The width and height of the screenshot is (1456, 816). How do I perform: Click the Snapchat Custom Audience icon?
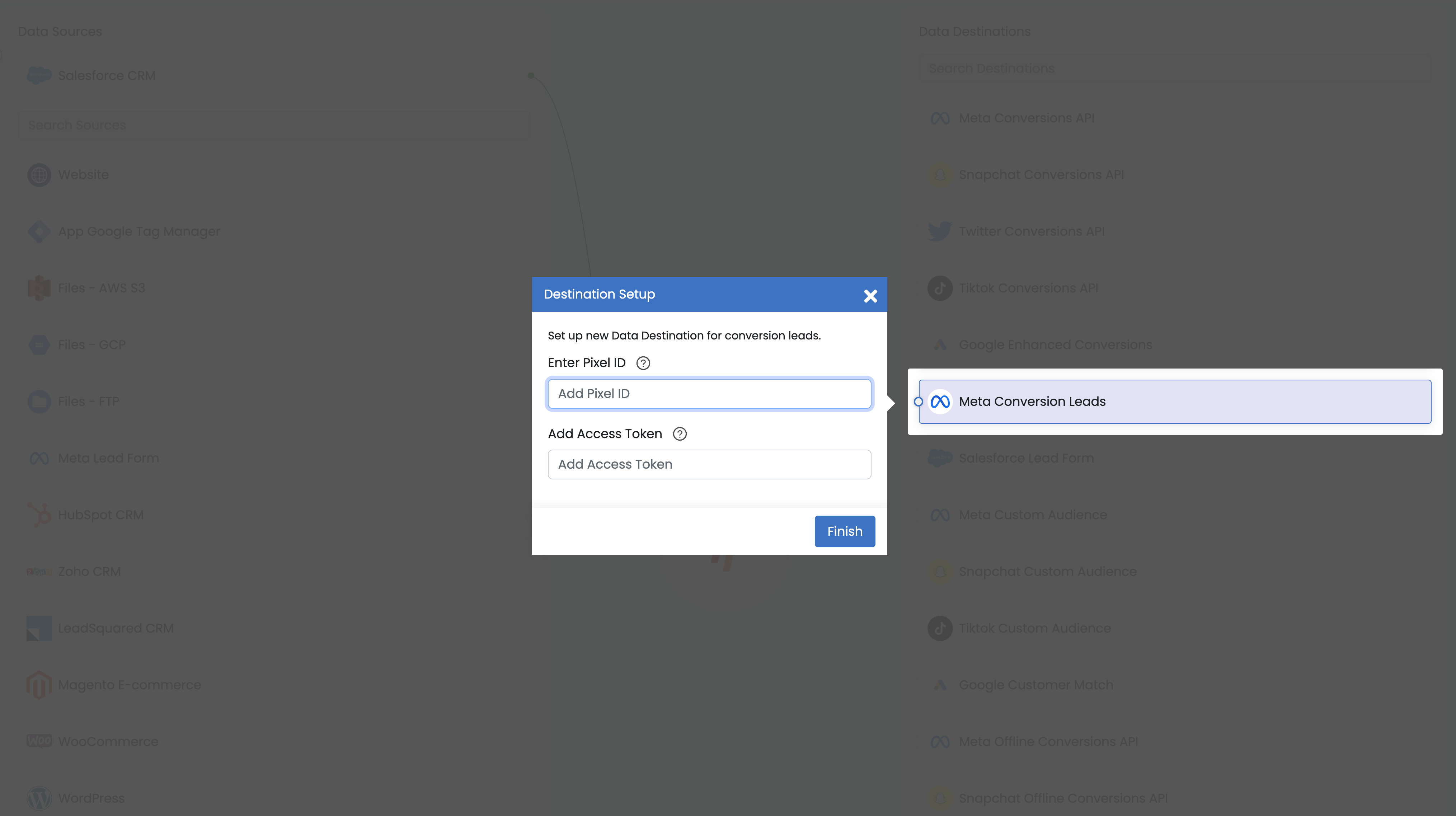point(940,572)
